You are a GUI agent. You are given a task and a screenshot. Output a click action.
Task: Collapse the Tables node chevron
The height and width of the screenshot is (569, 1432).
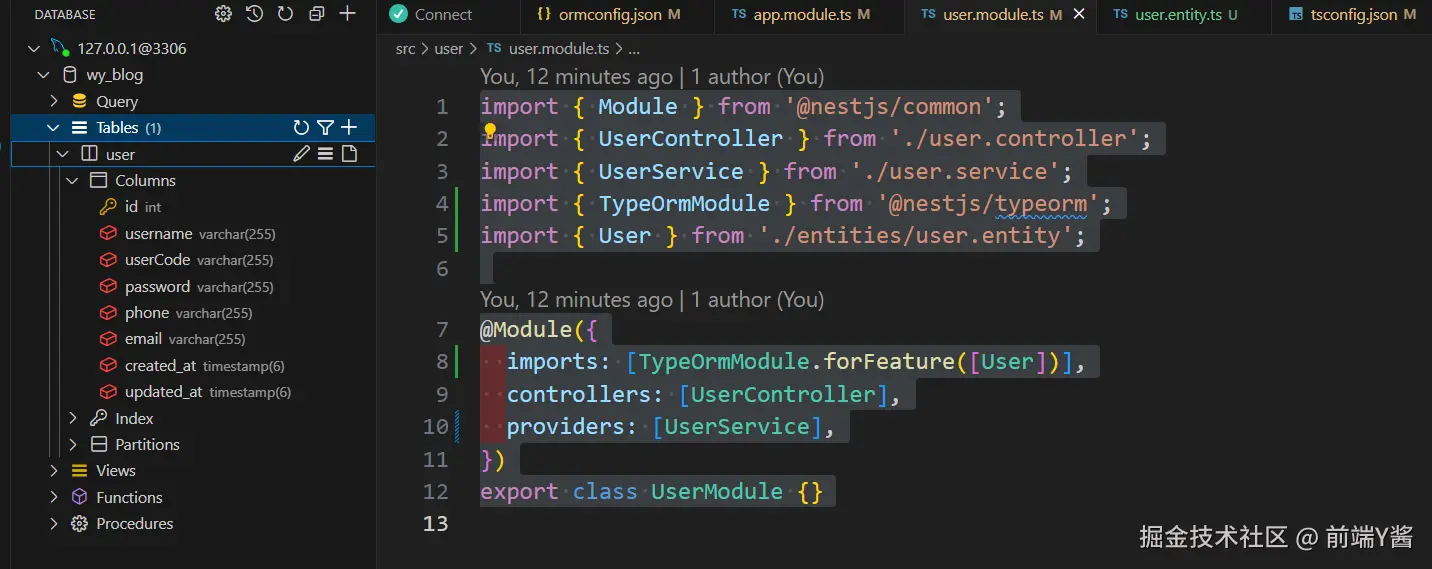coord(54,127)
